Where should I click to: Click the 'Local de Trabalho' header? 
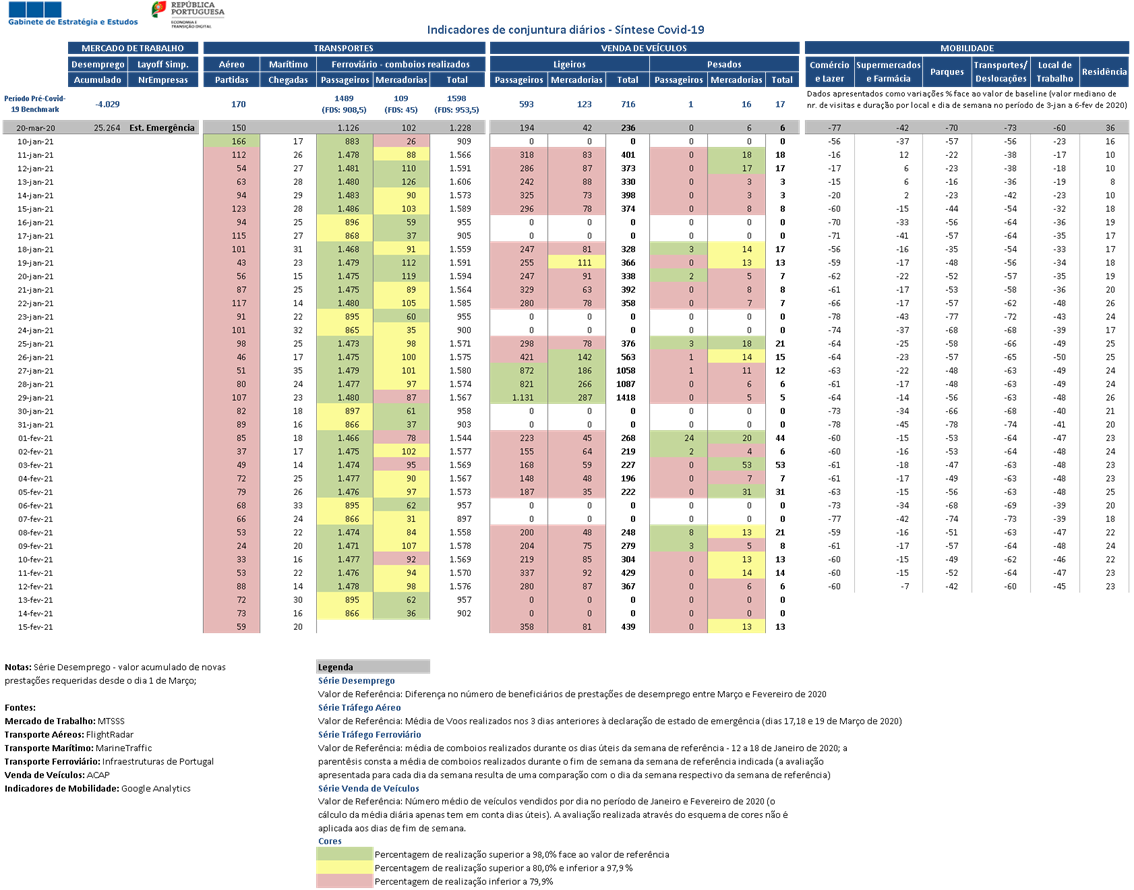[x=1054, y=72]
